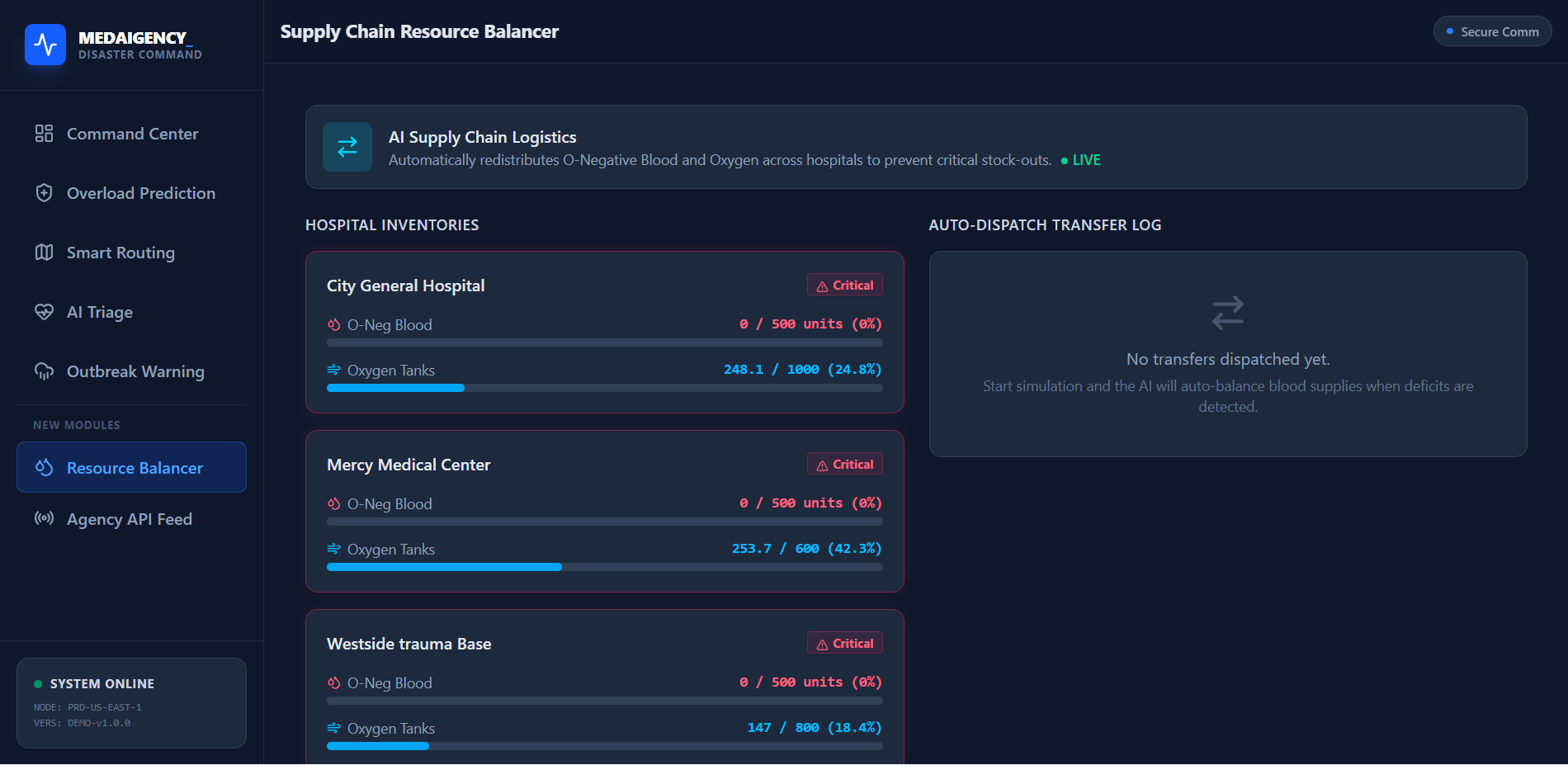Click the transfer arrows icon in the empty log
Screen dimensions: 1568x765
click(1228, 313)
